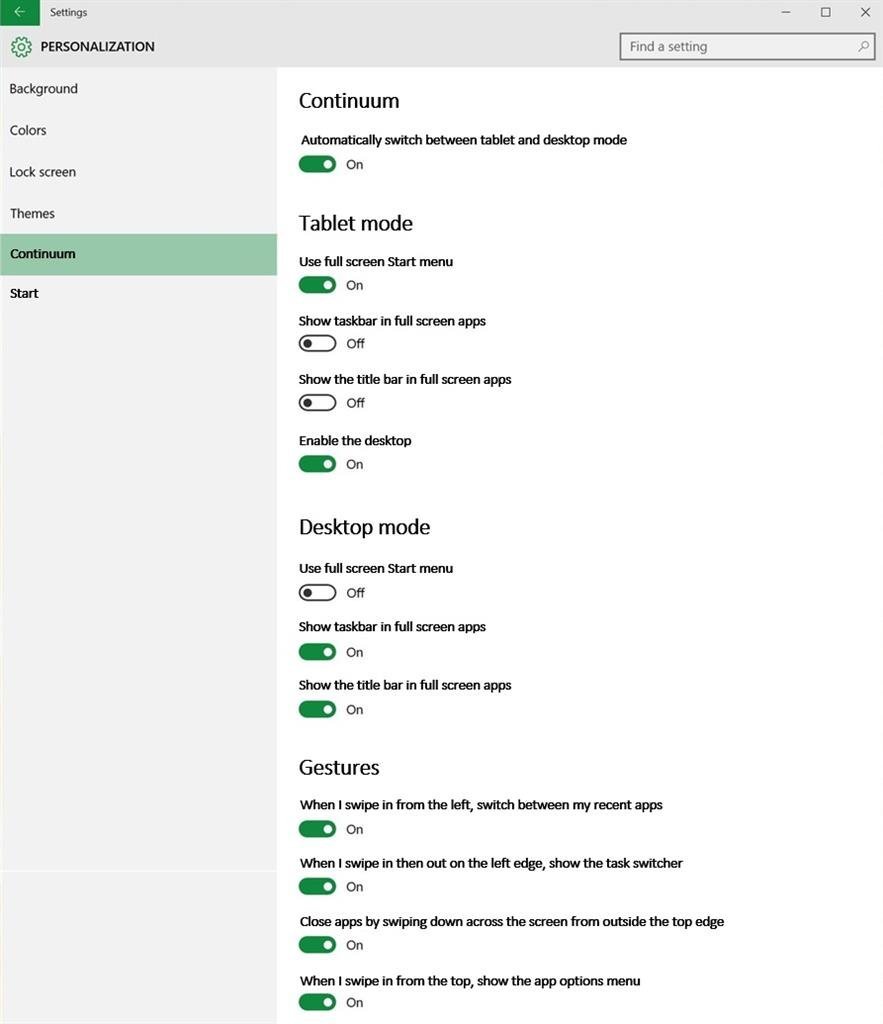The height and width of the screenshot is (1024, 883).
Task: Disable closing apps by swiping down
Action: click(x=317, y=945)
